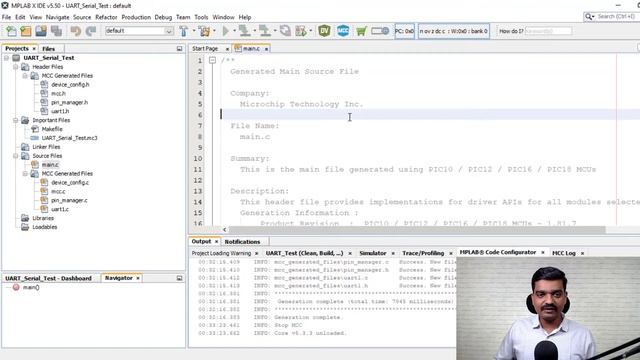Click the UART_Serial_Test project chip icon
This screenshot has height=360, width=640.
(16, 58)
